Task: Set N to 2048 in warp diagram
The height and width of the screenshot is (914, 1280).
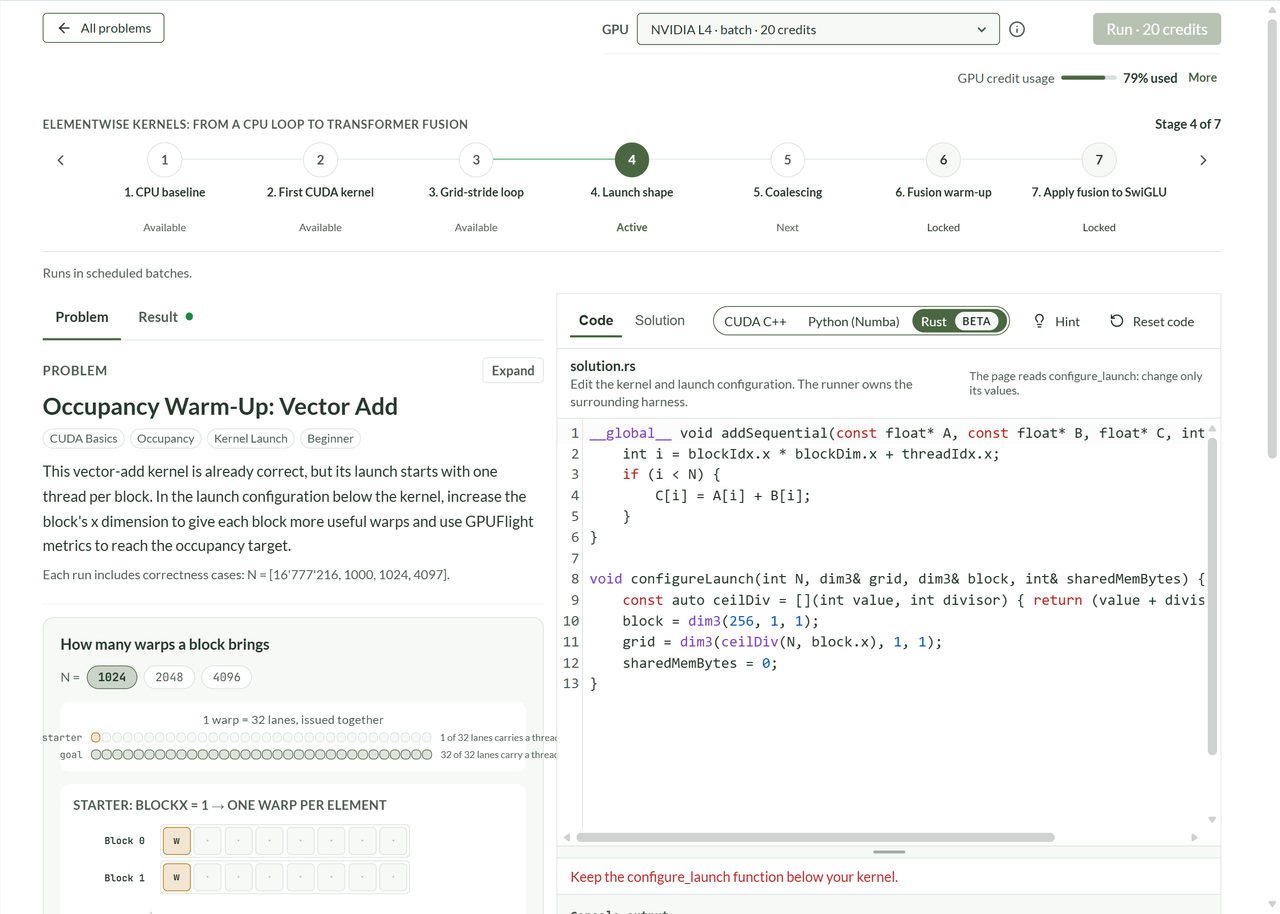Action: (169, 677)
